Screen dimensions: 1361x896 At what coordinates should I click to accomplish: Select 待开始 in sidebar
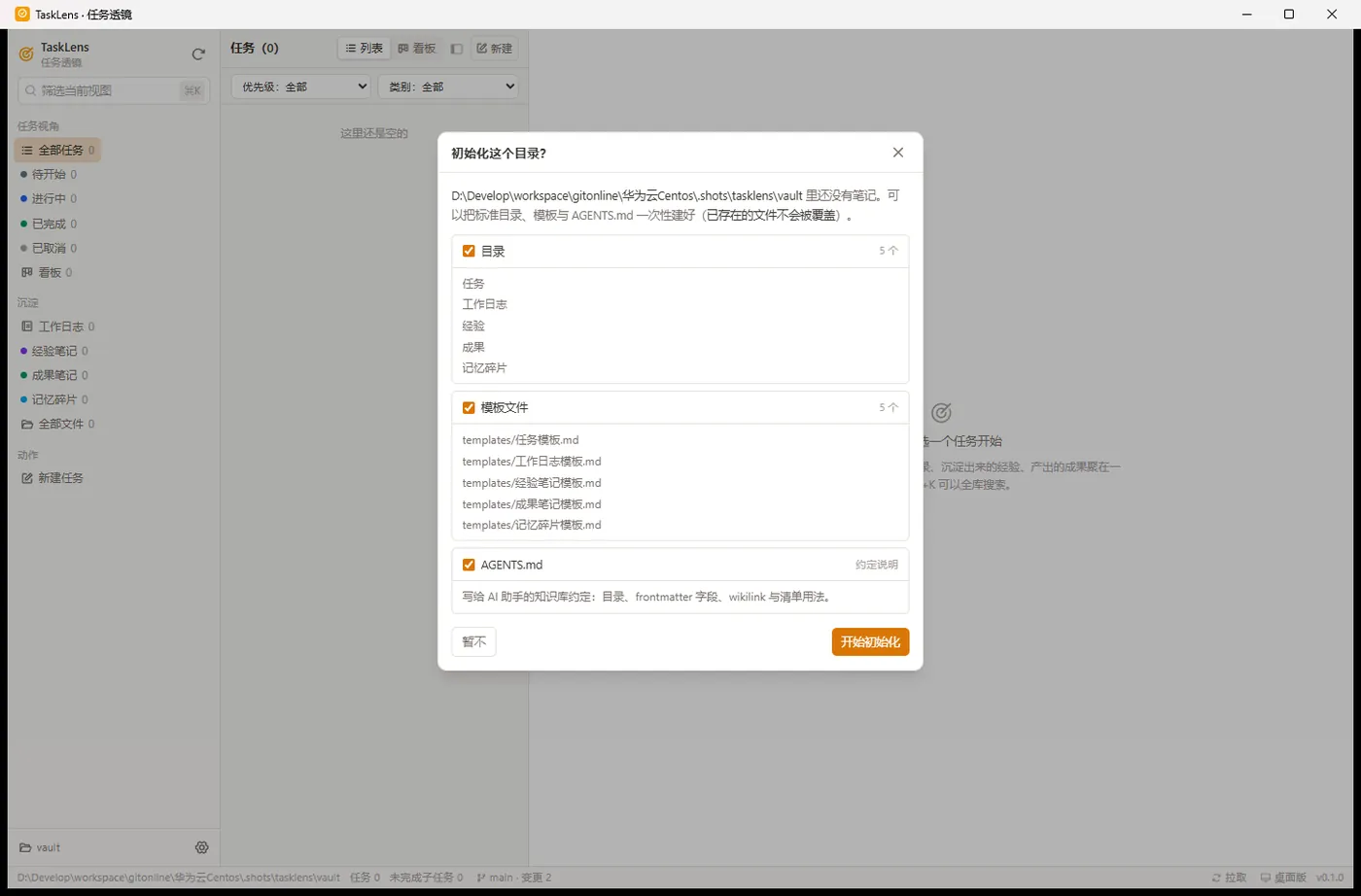point(48,174)
